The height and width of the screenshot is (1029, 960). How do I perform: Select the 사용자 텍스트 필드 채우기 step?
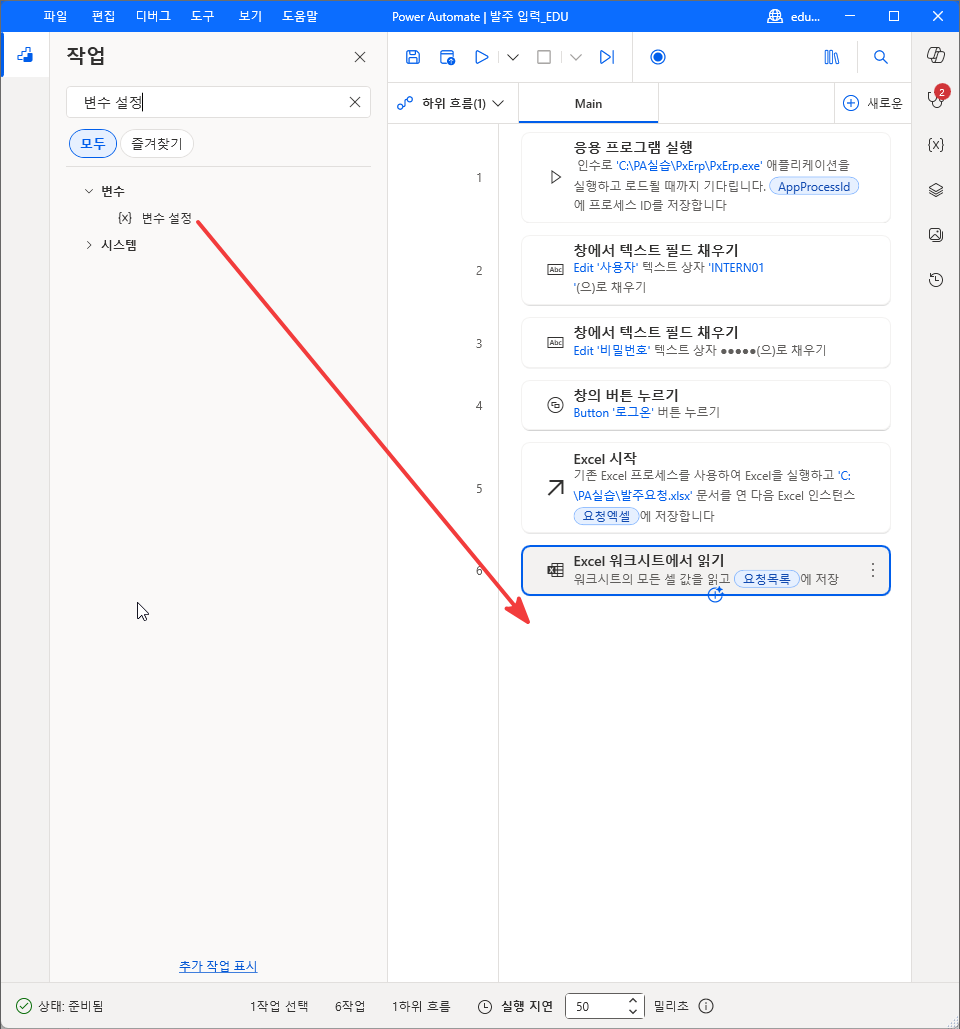(705, 270)
